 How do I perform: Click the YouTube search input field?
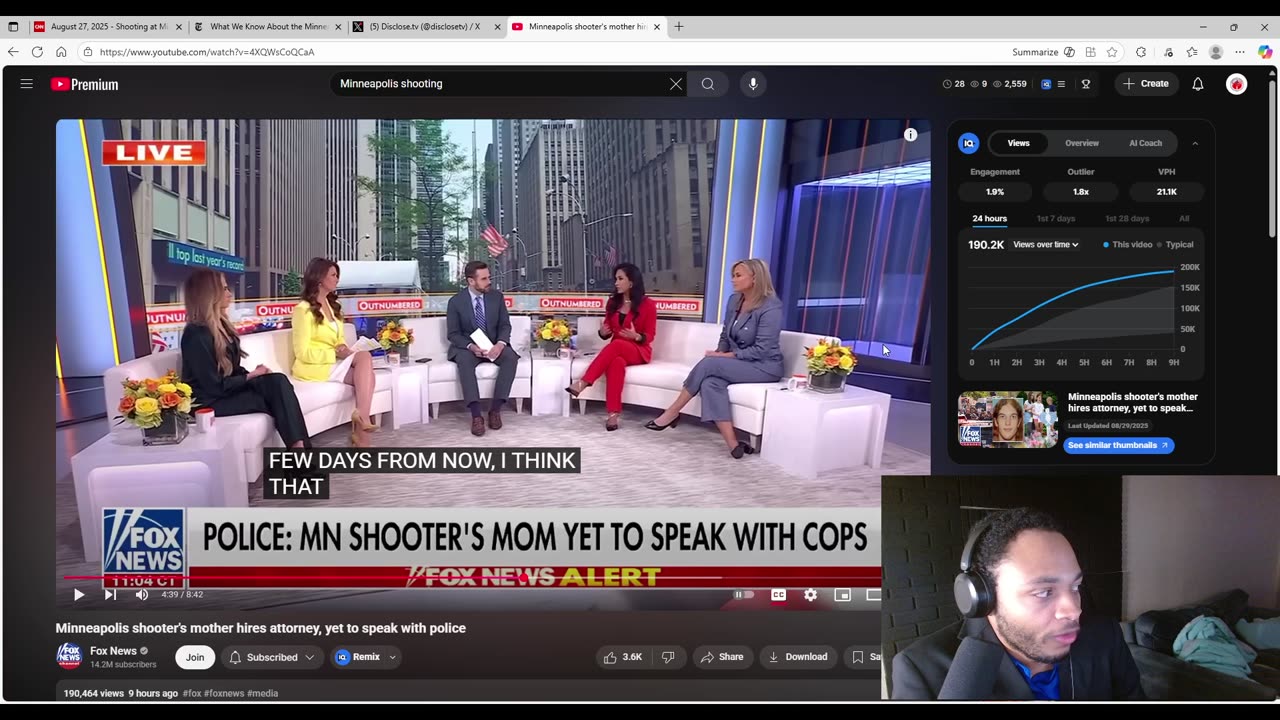tap(500, 84)
